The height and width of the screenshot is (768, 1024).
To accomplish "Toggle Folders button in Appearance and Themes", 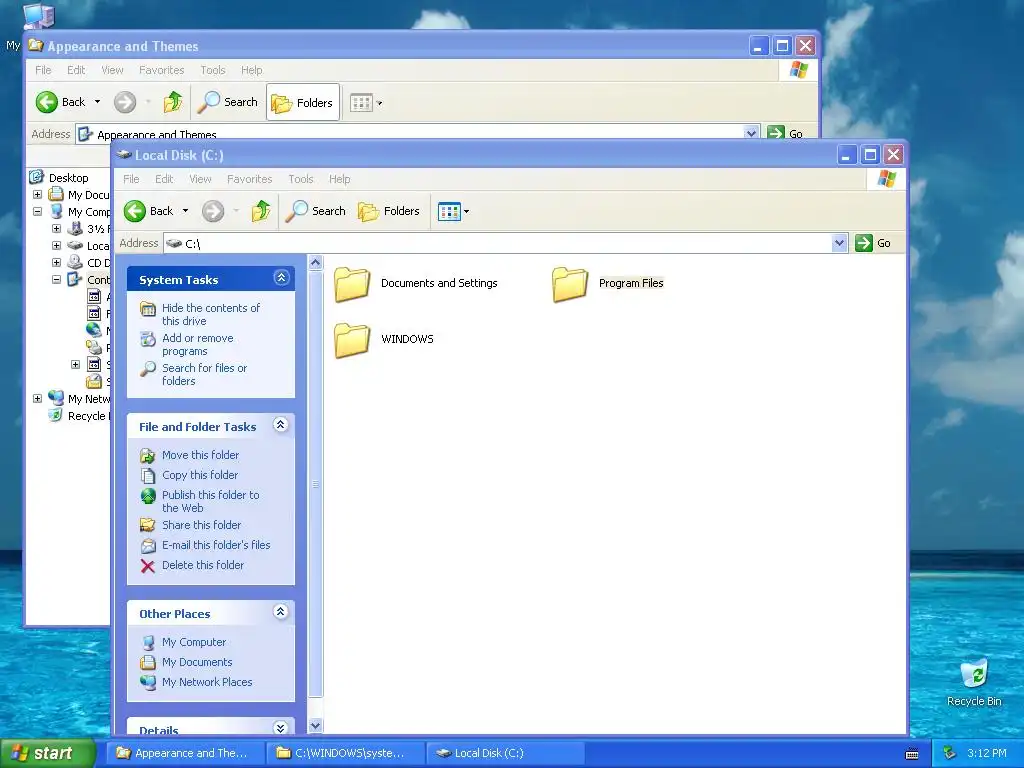I will 302,103.
